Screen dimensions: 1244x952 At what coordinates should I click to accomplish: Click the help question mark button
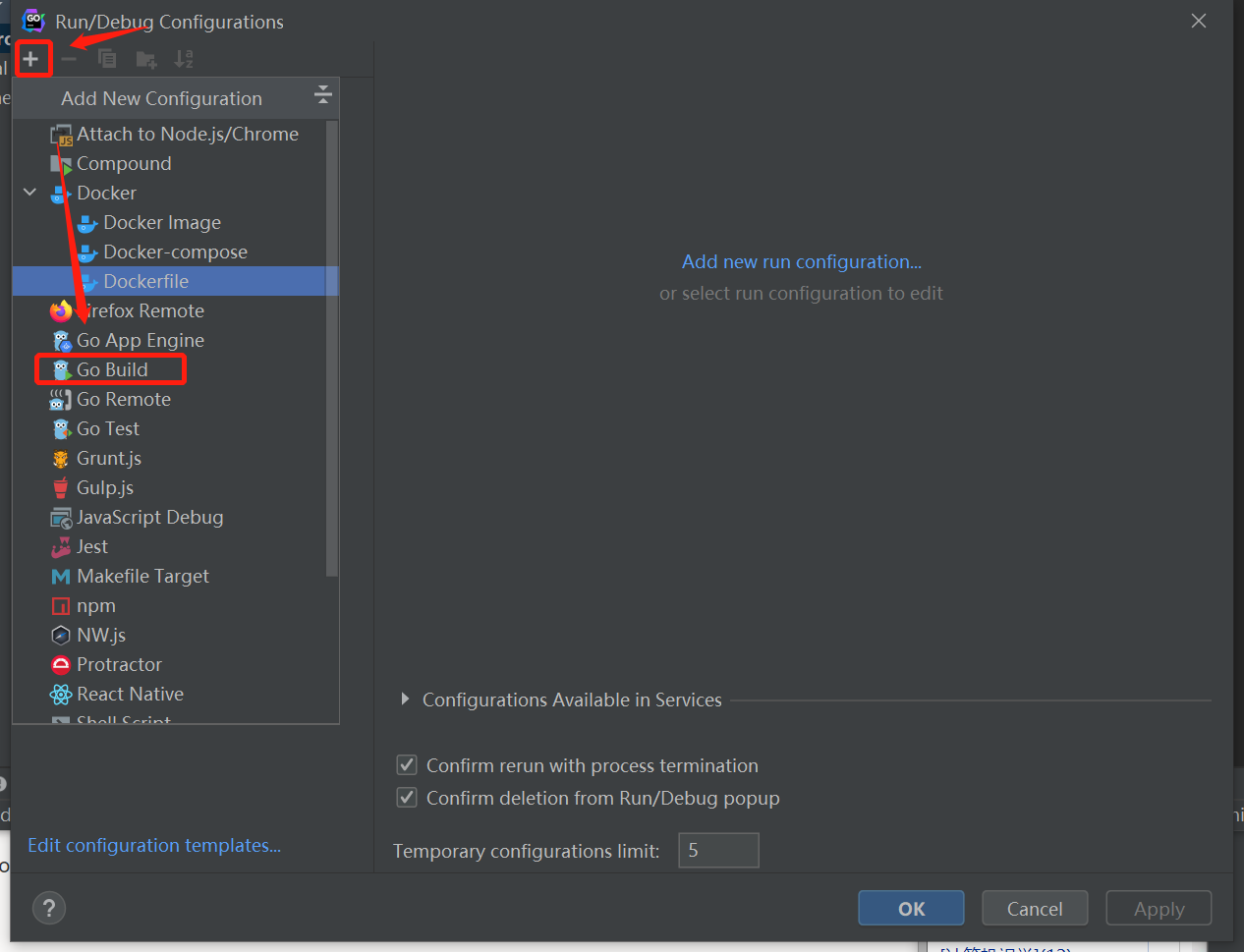49,908
